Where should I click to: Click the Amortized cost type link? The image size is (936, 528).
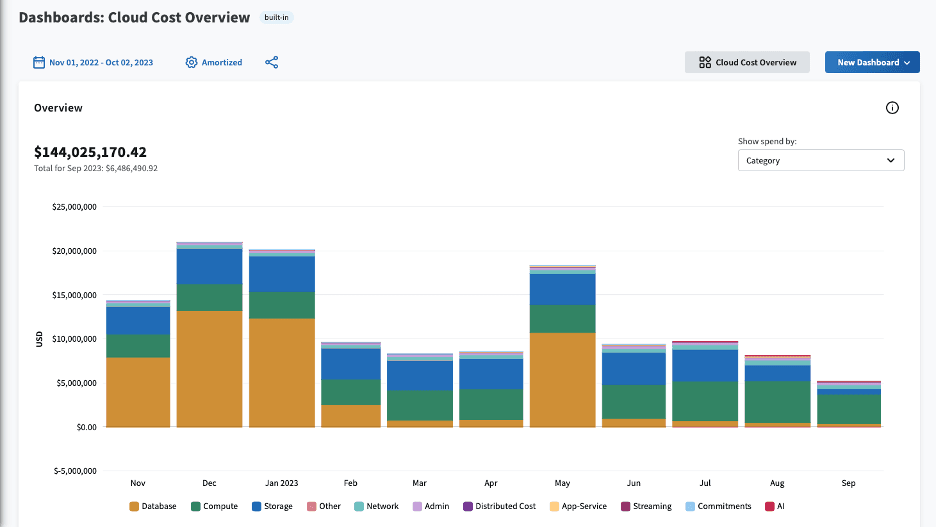(x=221, y=62)
